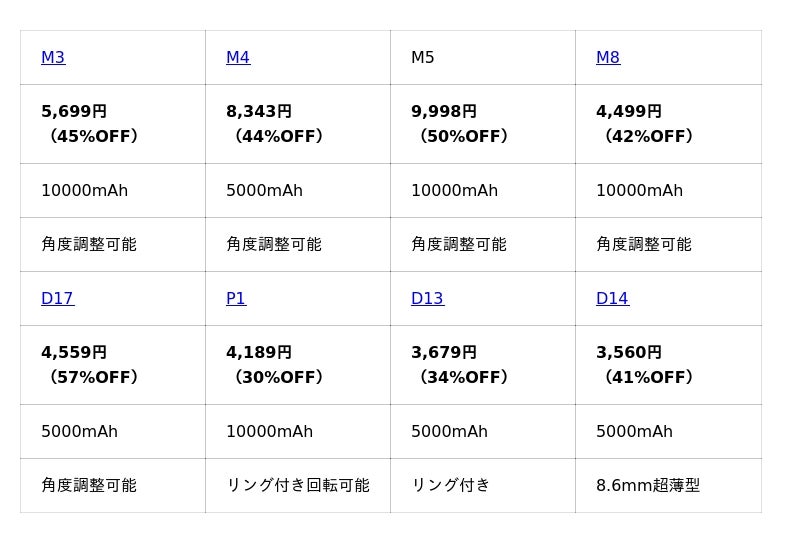Open the P1 product link
Screen dimensions: 800x543
pyautogui.click(x=236, y=299)
